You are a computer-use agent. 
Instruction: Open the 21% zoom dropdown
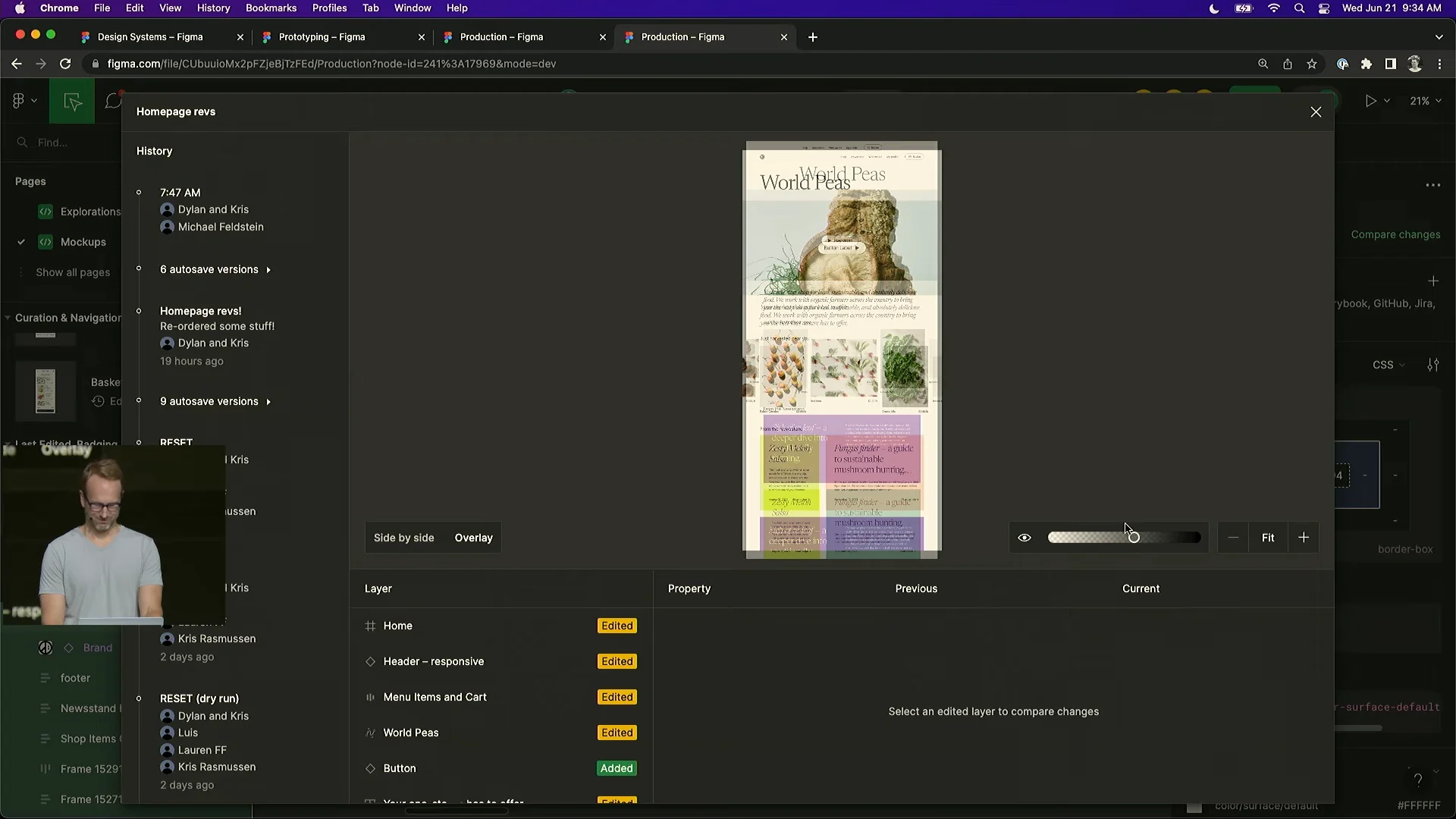click(1425, 101)
